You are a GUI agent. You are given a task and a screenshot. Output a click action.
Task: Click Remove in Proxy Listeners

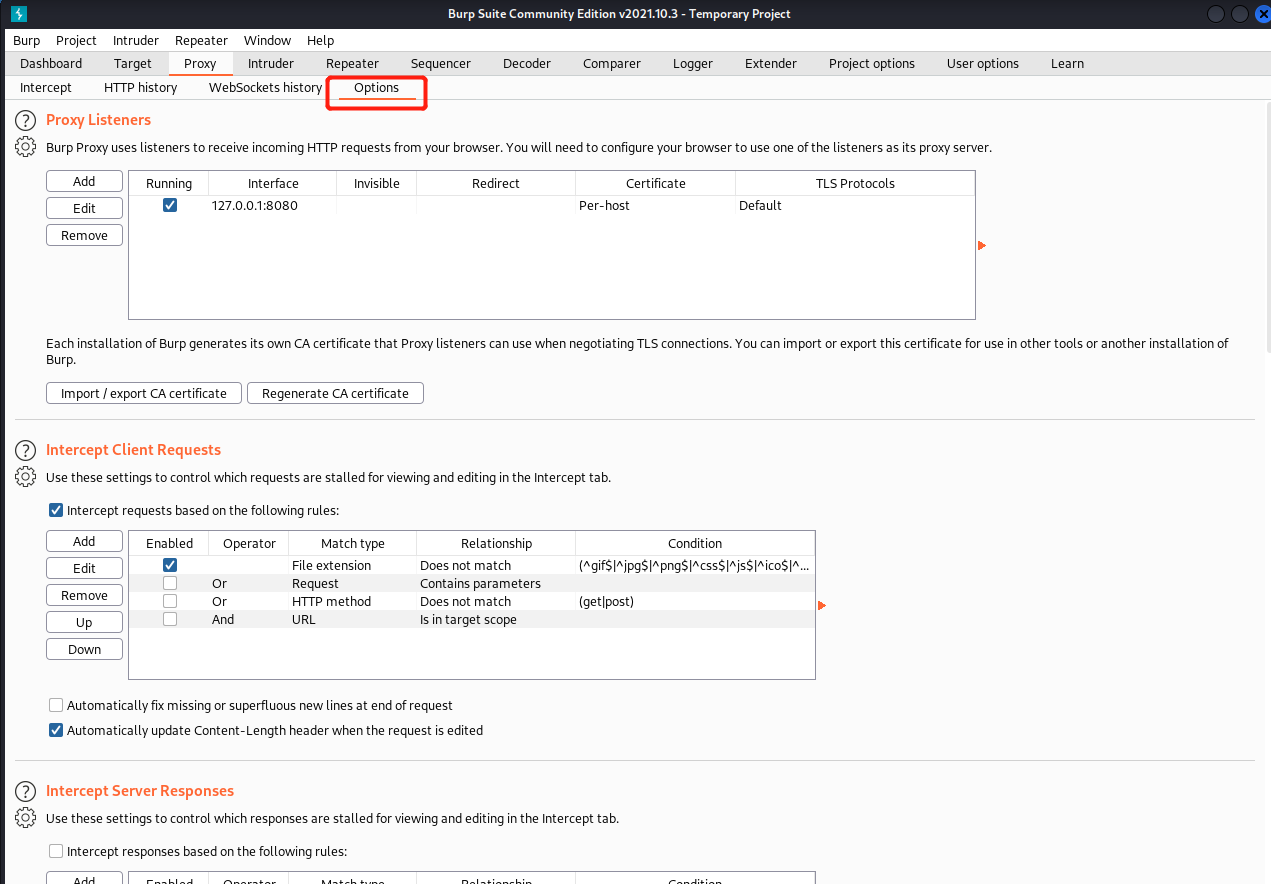85,235
